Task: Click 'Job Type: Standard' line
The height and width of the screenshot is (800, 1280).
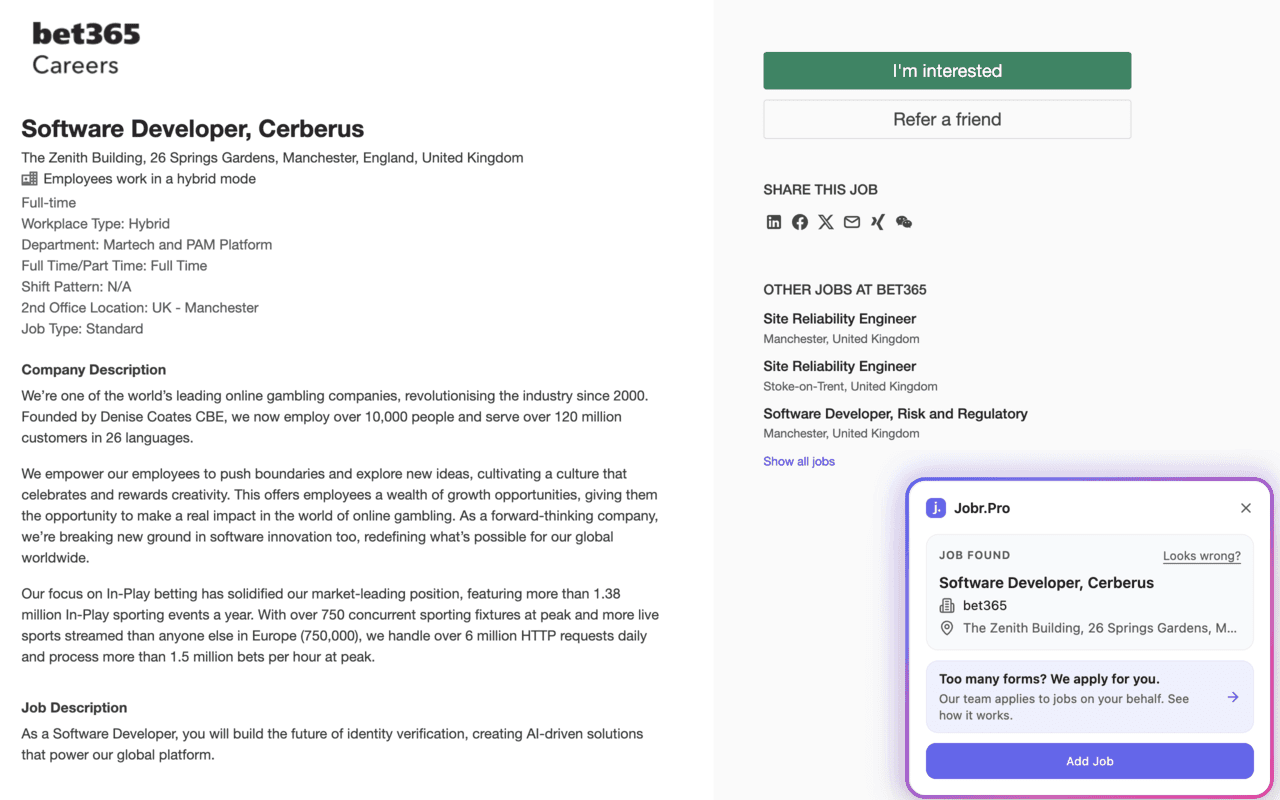Action: pos(82,329)
